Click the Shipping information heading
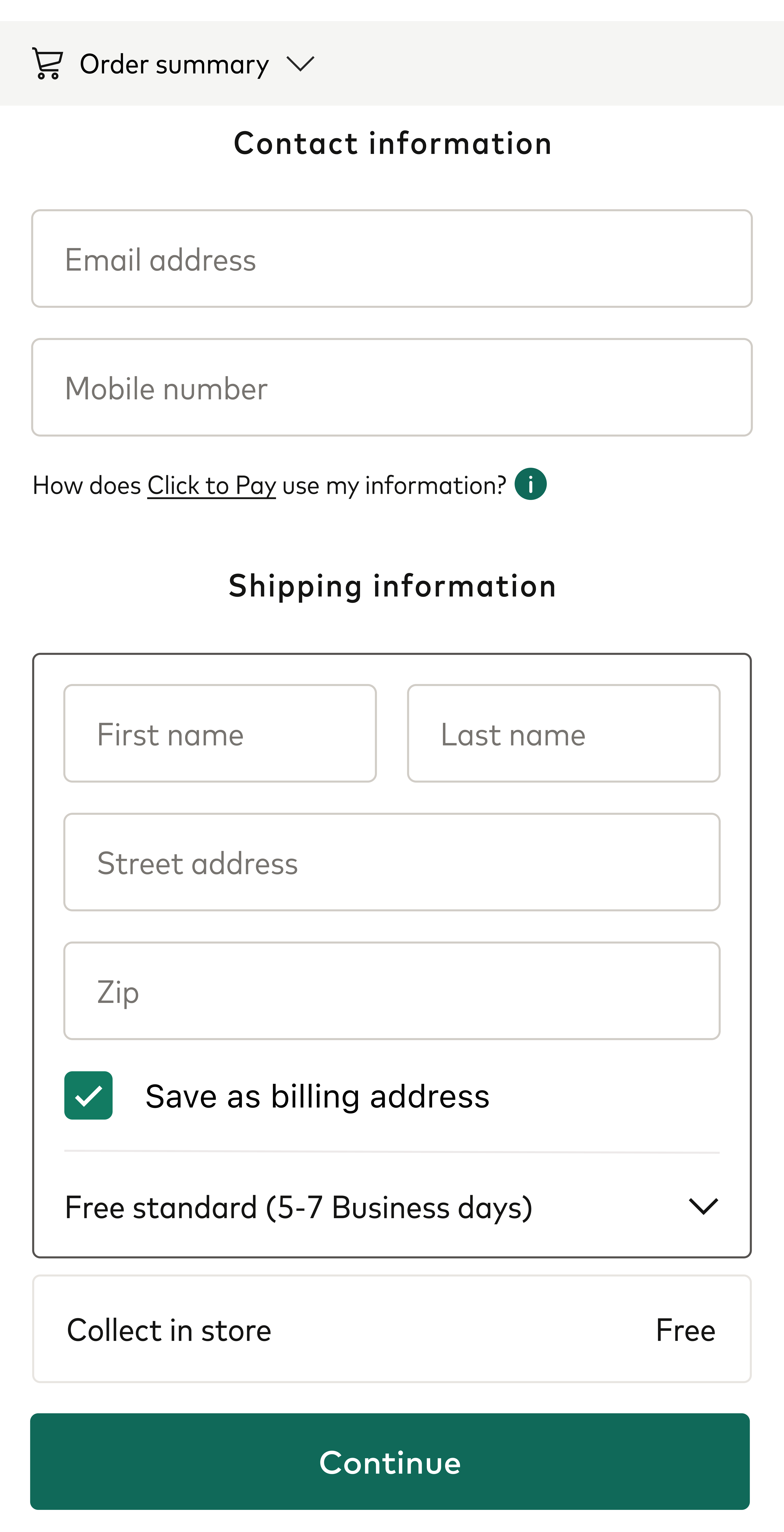The width and height of the screenshot is (784, 1532). (x=392, y=586)
